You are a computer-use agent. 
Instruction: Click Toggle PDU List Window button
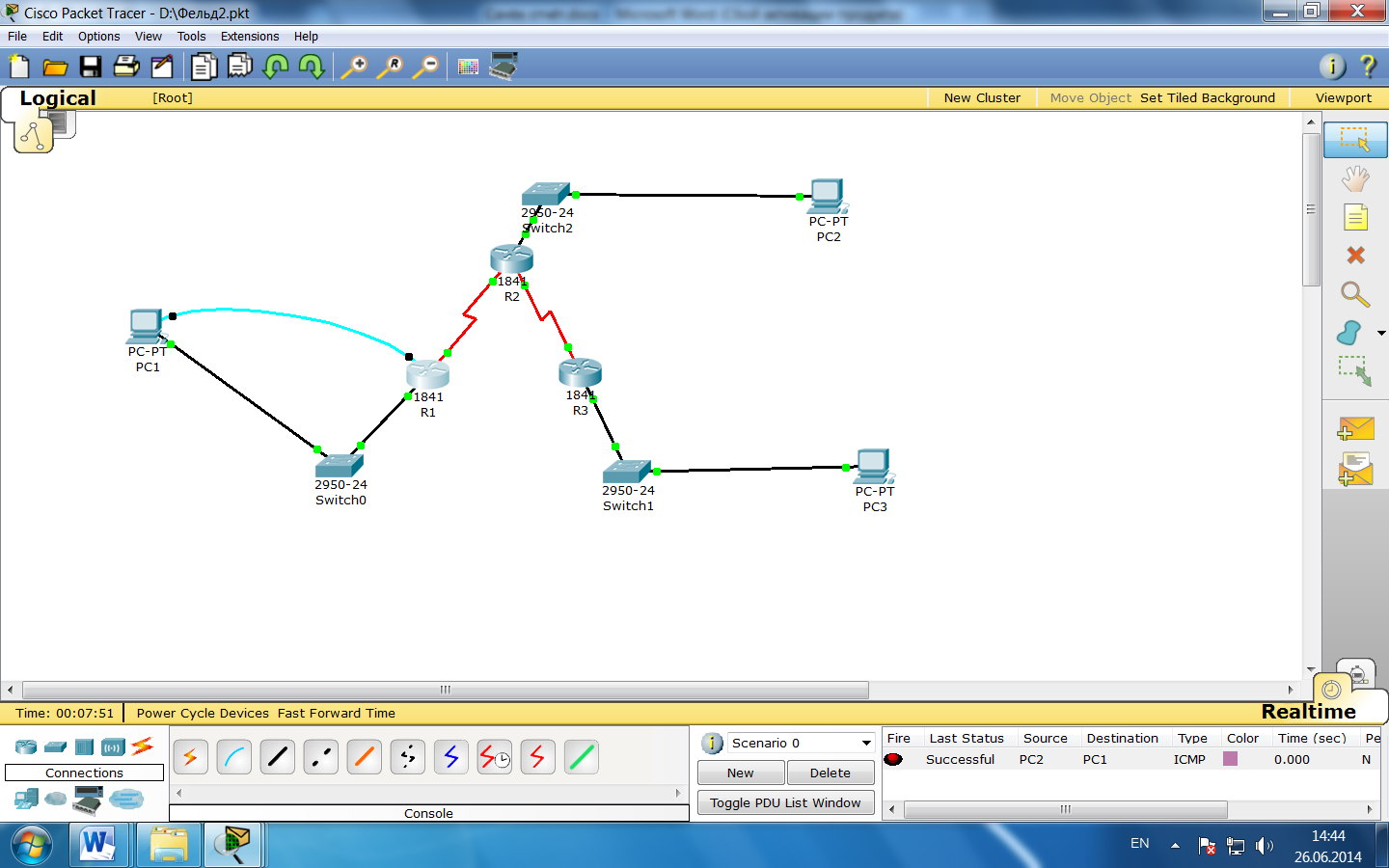[x=785, y=802]
